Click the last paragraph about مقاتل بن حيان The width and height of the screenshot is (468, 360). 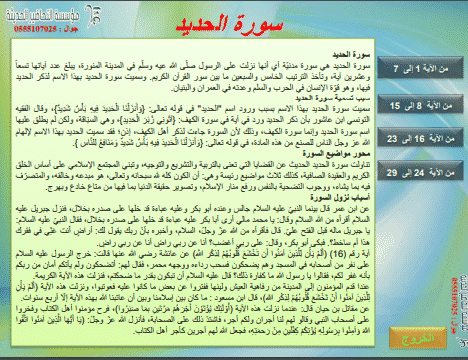pyautogui.click(x=193, y=319)
